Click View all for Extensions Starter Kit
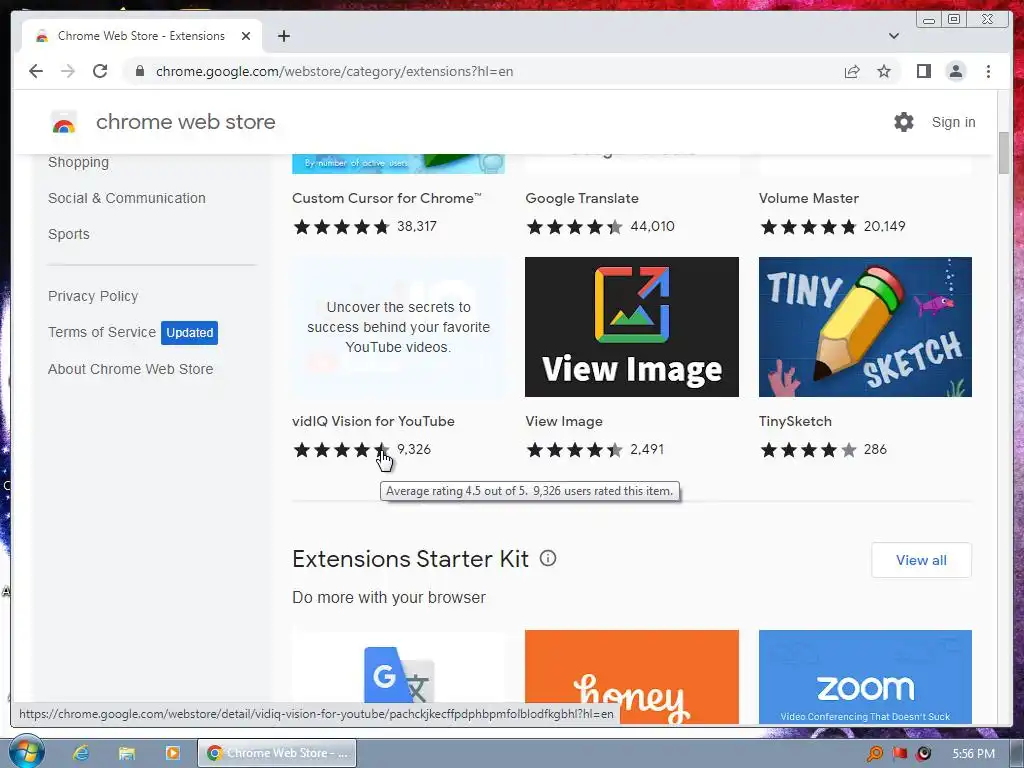The image size is (1024, 768). click(921, 560)
